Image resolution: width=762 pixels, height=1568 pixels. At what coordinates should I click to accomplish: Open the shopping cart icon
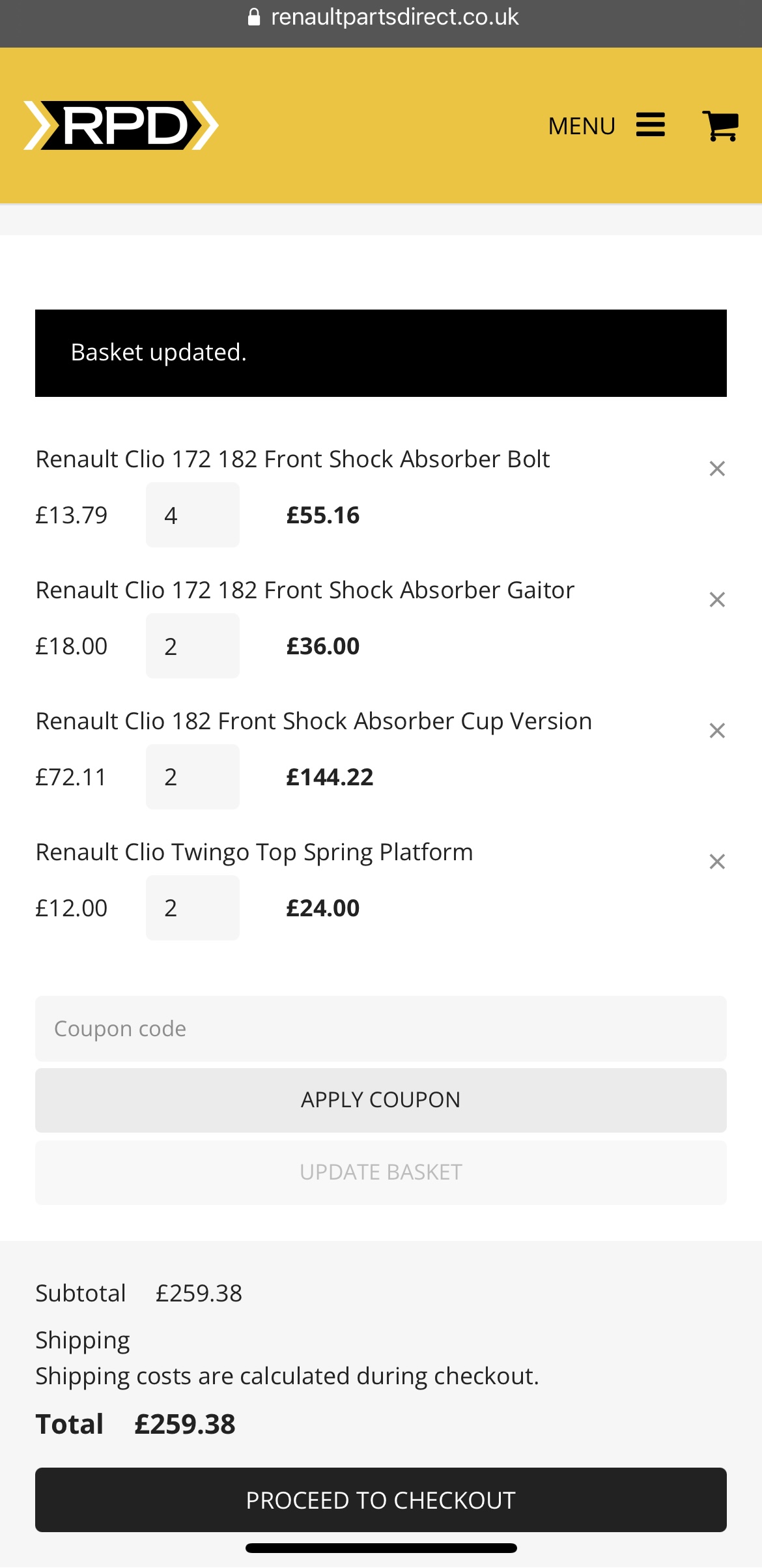[720, 125]
